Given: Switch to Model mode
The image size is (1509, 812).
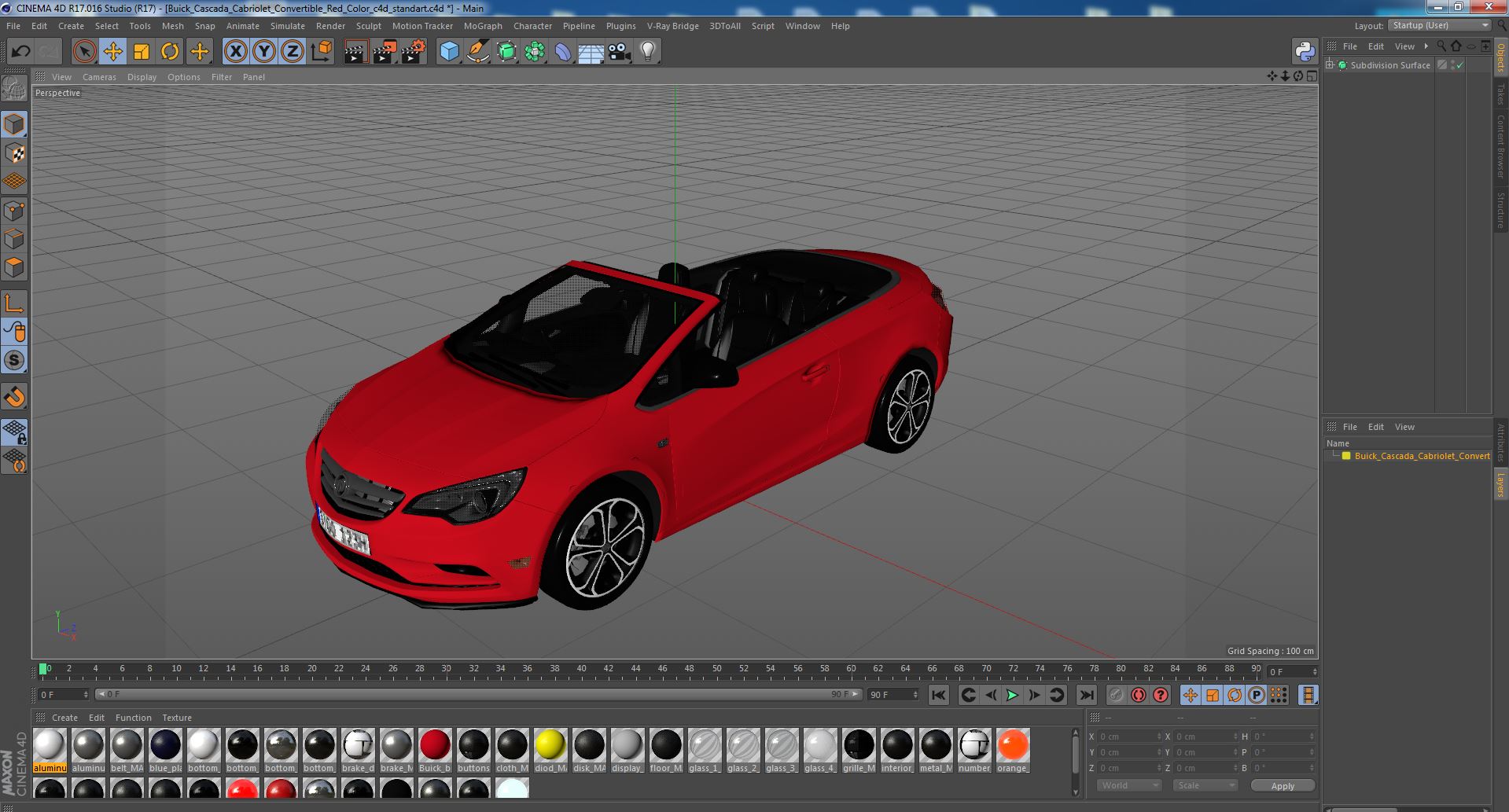Looking at the screenshot, I should point(15,124).
